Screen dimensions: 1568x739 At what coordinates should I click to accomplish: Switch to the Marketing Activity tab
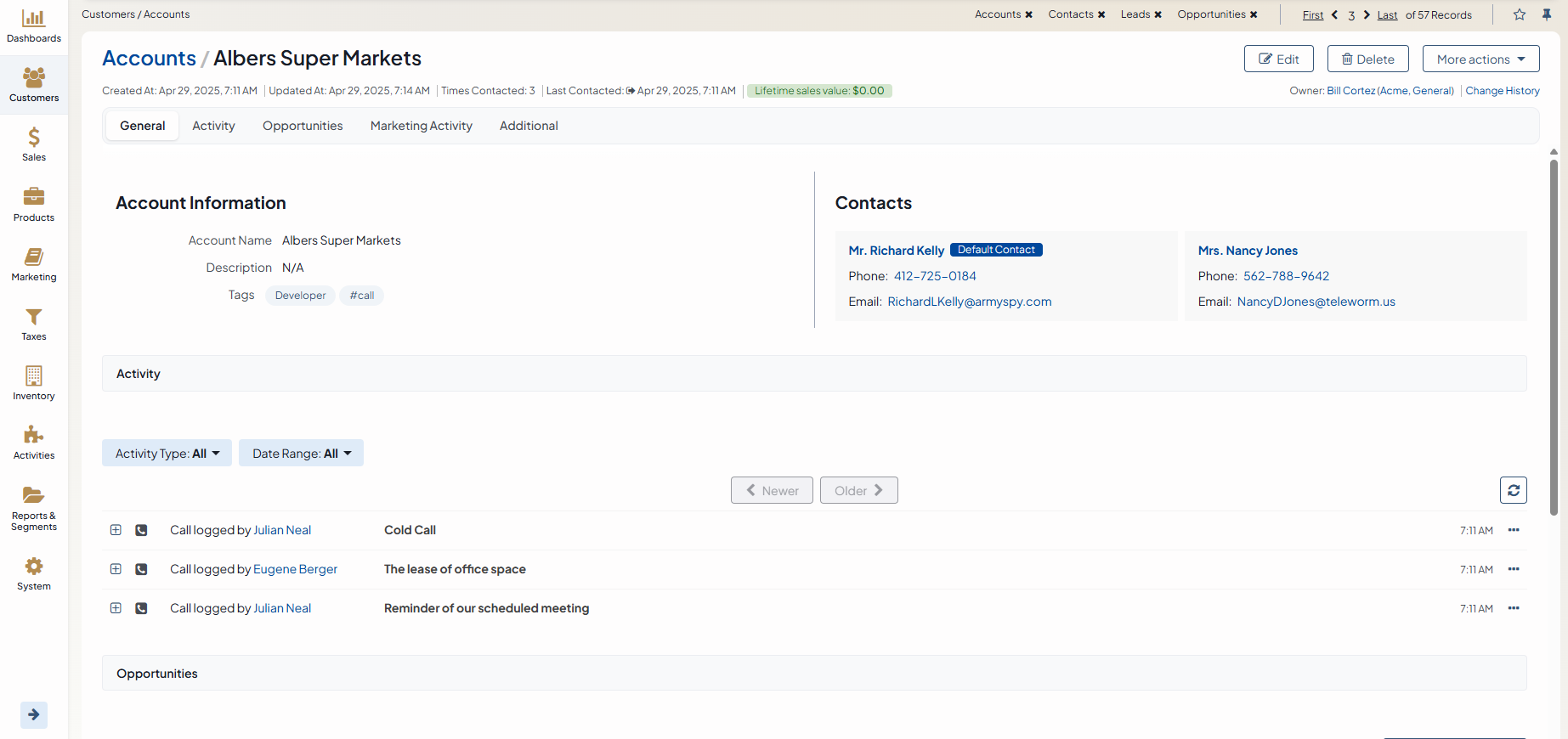[x=421, y=126]
